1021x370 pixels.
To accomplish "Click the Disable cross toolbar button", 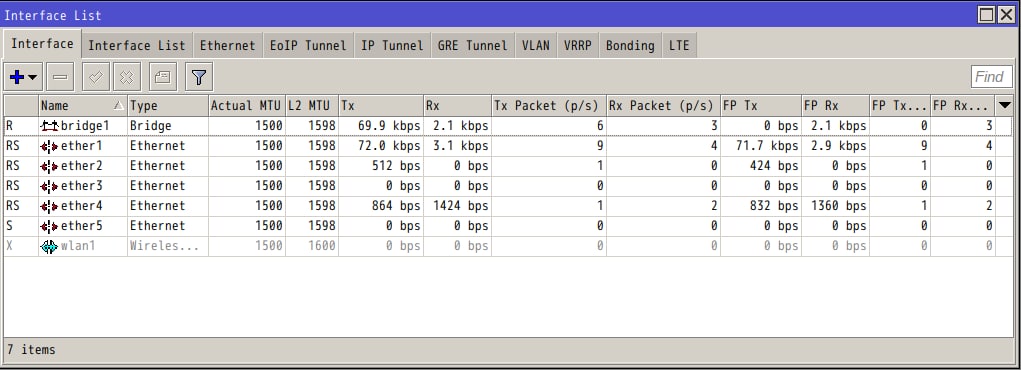I will (x=127, y=78).
